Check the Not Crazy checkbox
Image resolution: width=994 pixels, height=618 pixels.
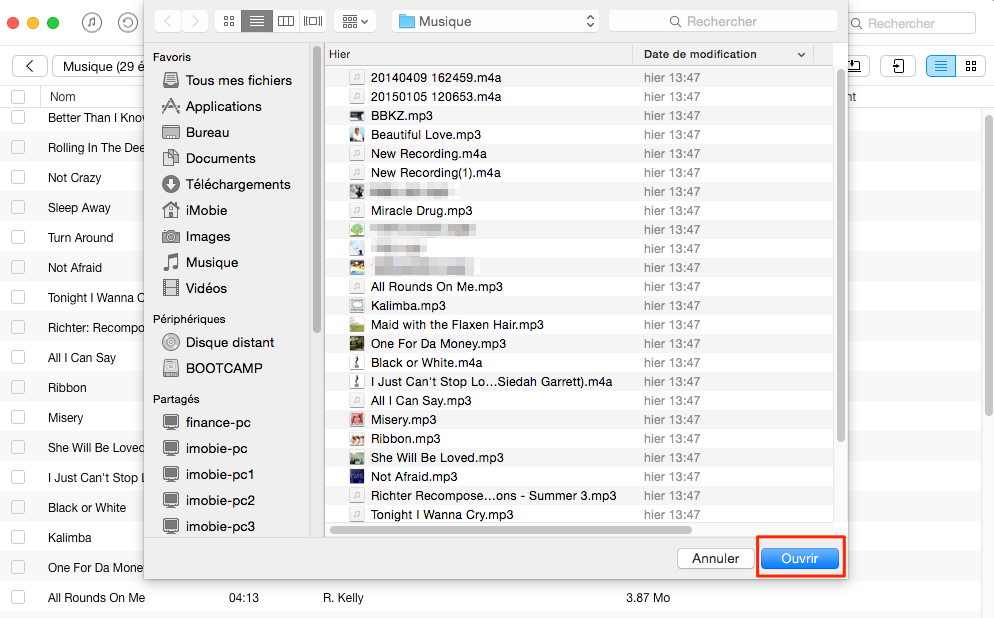[x=18, y=177]
